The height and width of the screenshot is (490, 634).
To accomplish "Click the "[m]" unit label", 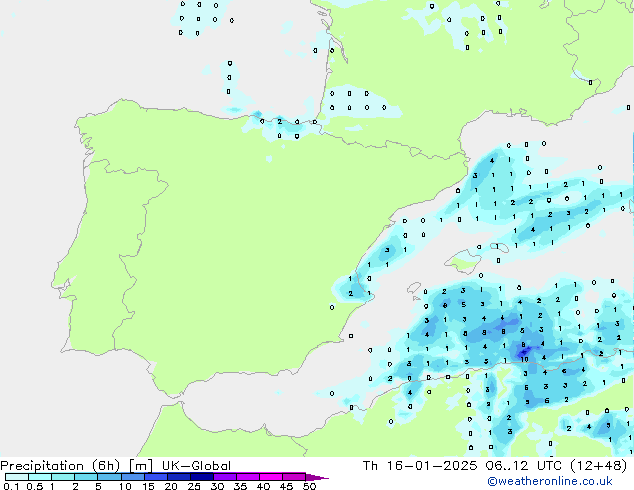I will (140, 466).
